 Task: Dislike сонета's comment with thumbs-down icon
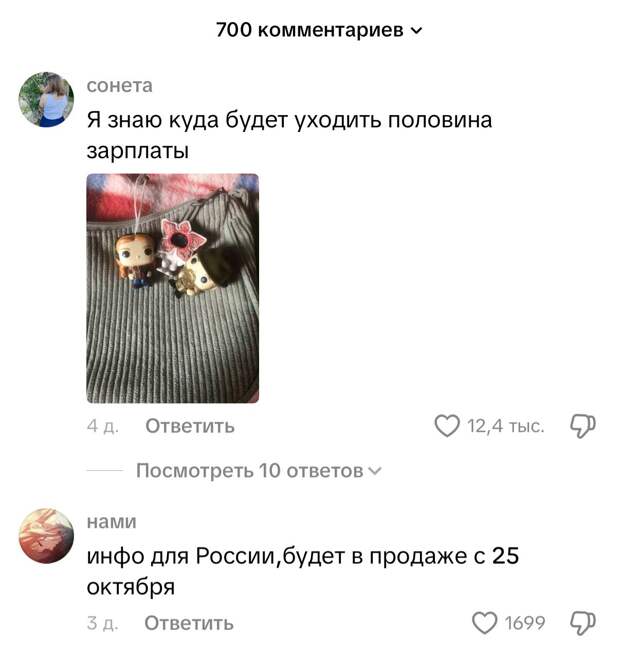(583, 426)
